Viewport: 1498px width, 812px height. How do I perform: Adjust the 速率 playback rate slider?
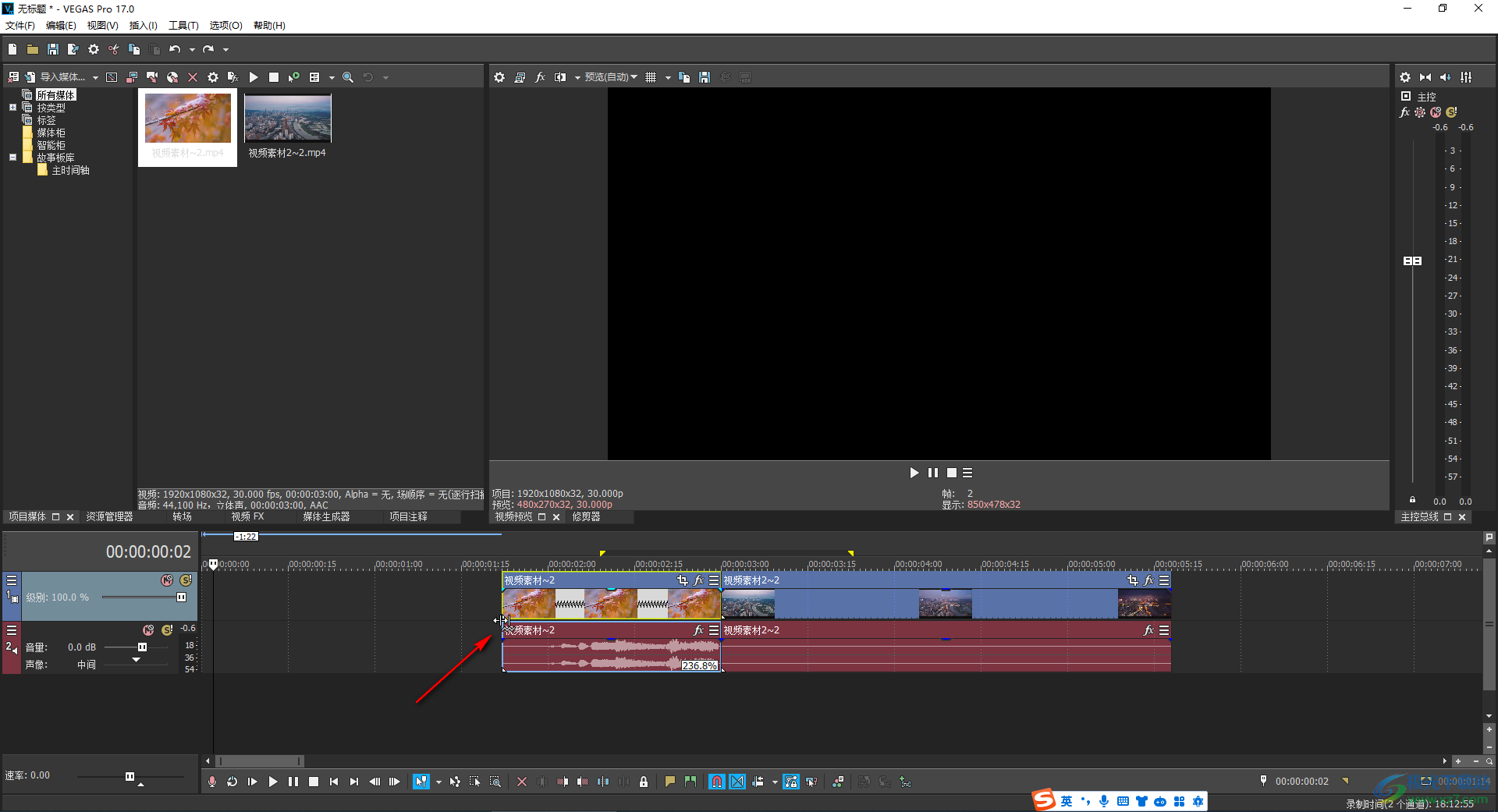130,777
